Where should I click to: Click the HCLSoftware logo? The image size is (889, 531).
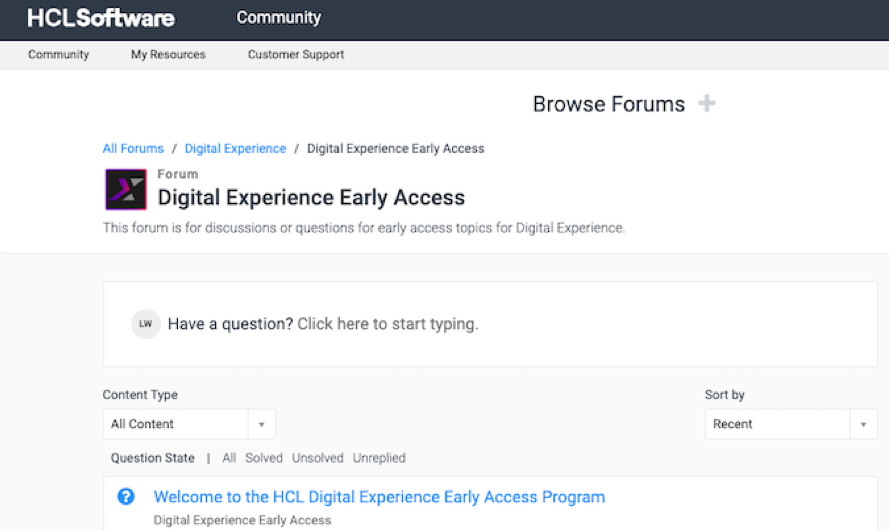pyautogui.click(x=101, y=18)
